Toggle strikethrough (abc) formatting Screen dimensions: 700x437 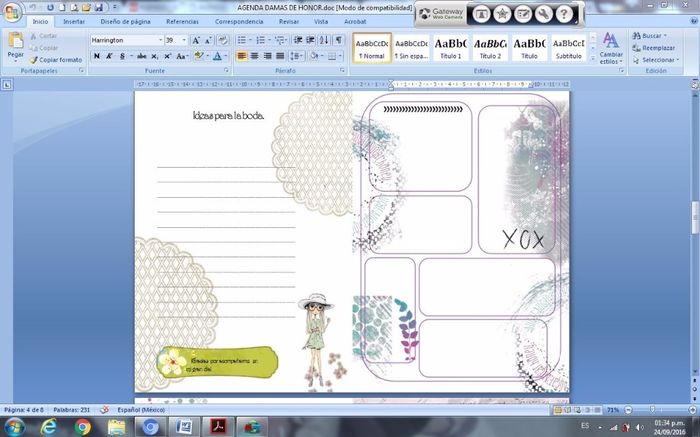point(141,56)
